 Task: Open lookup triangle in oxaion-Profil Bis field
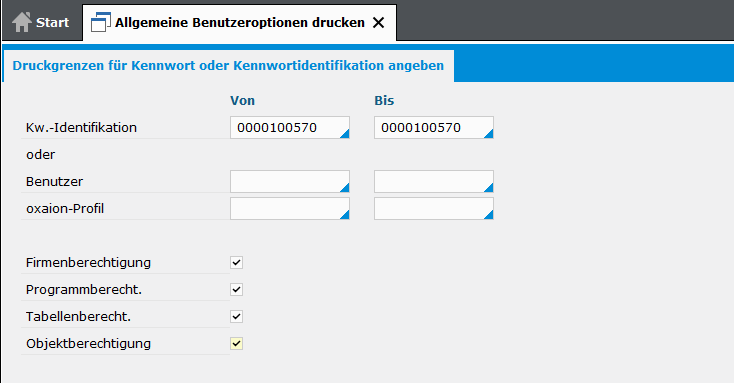coord(489,215)
